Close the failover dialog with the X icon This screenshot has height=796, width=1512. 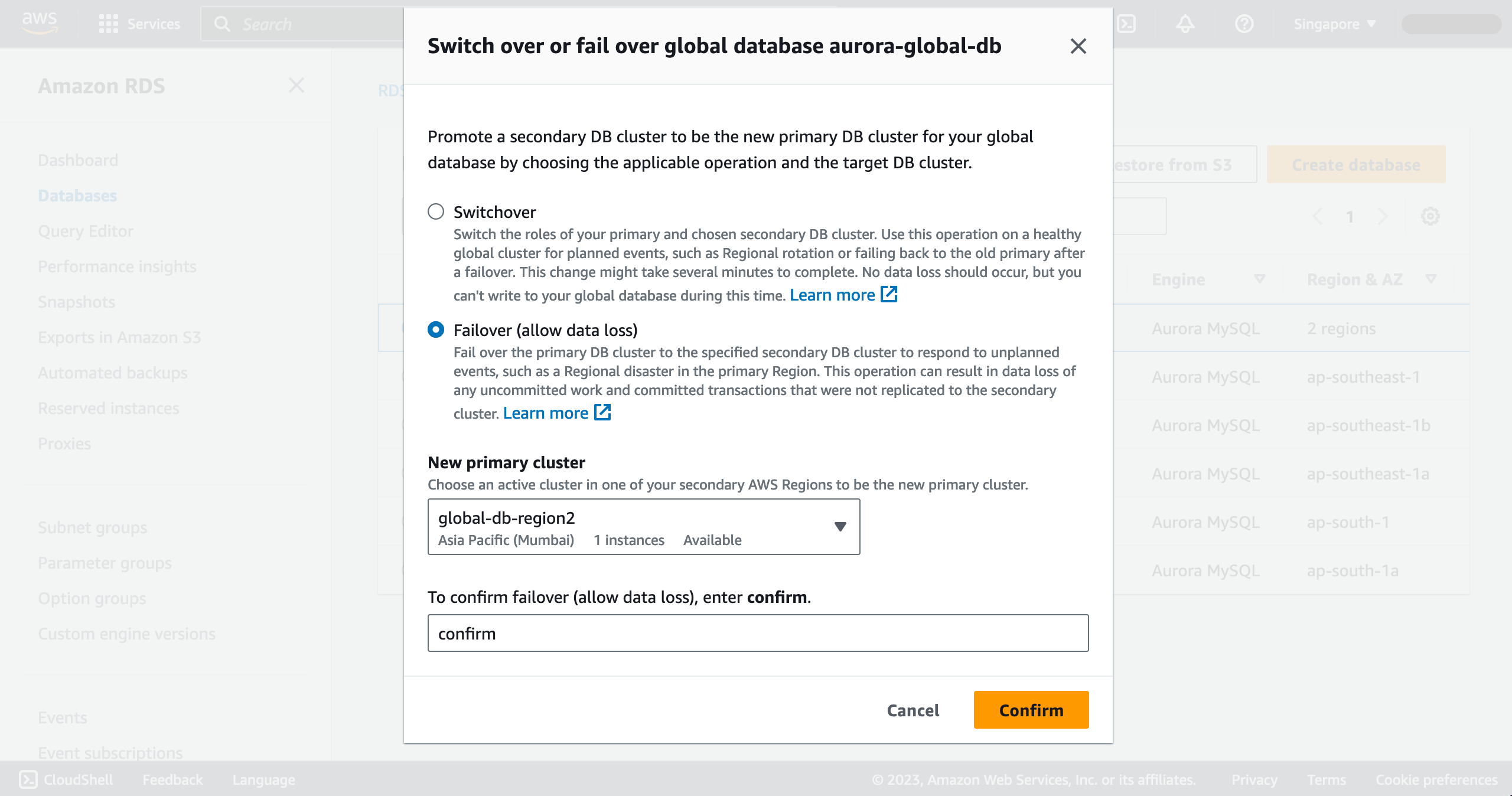pyautogui.click(x=1078, y=46)
